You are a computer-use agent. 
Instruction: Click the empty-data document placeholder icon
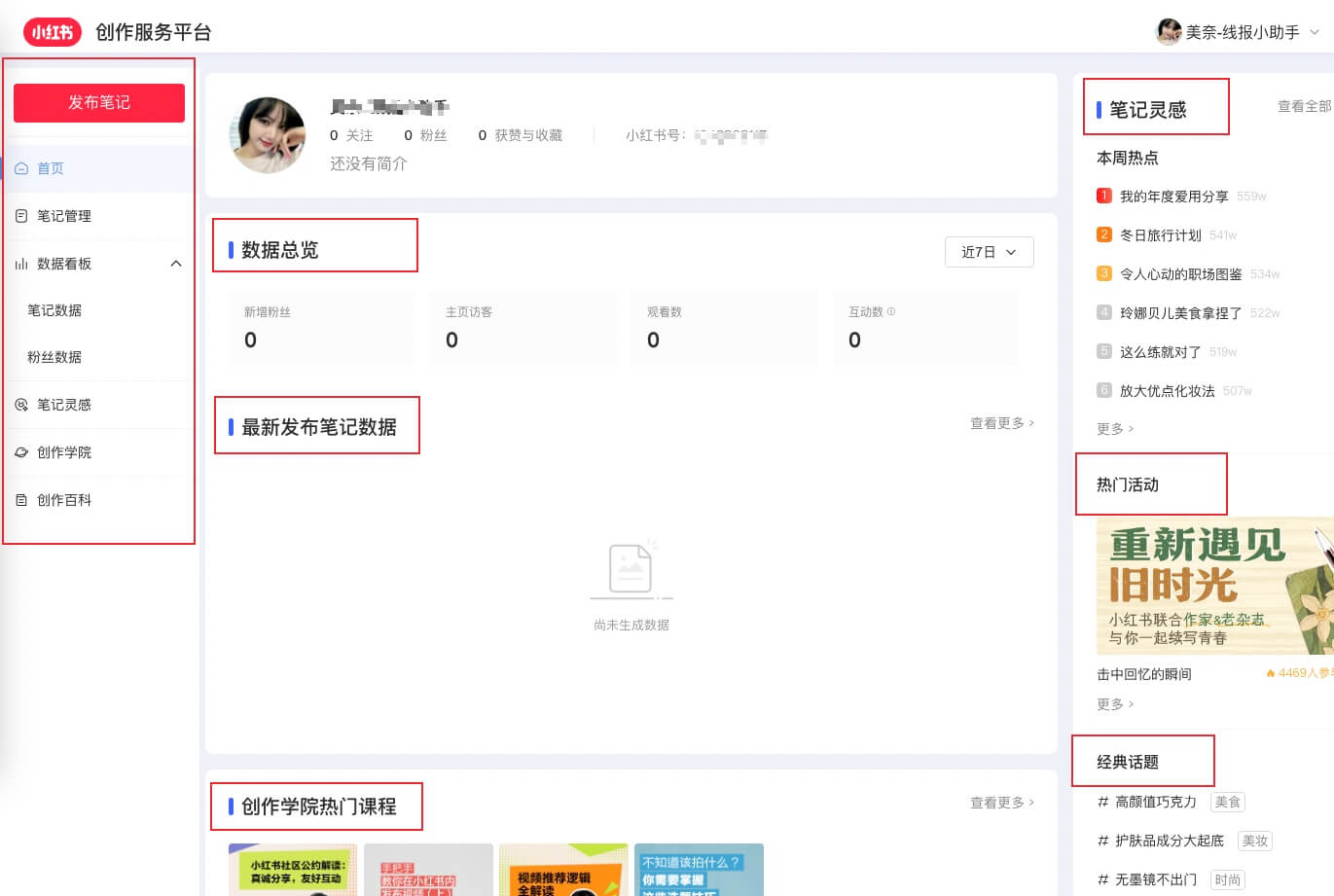pos(631,568)
